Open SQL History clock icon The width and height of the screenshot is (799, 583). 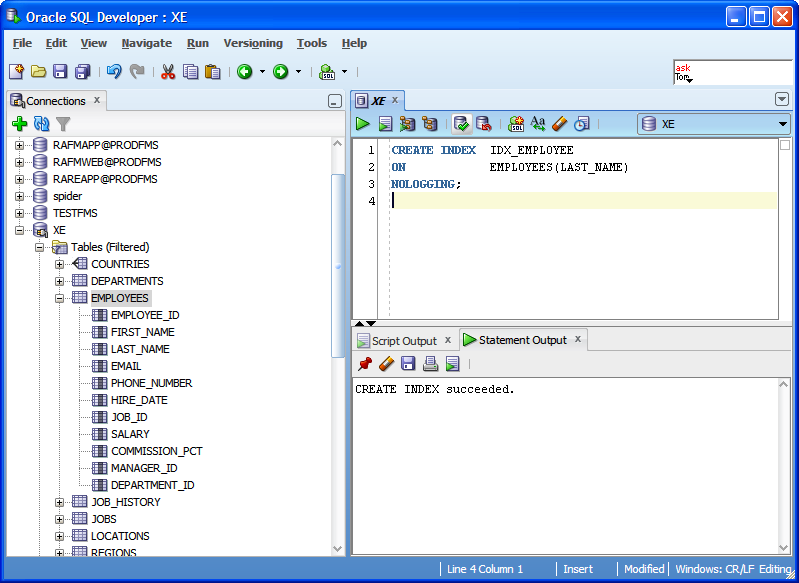[x=581, y=124]
